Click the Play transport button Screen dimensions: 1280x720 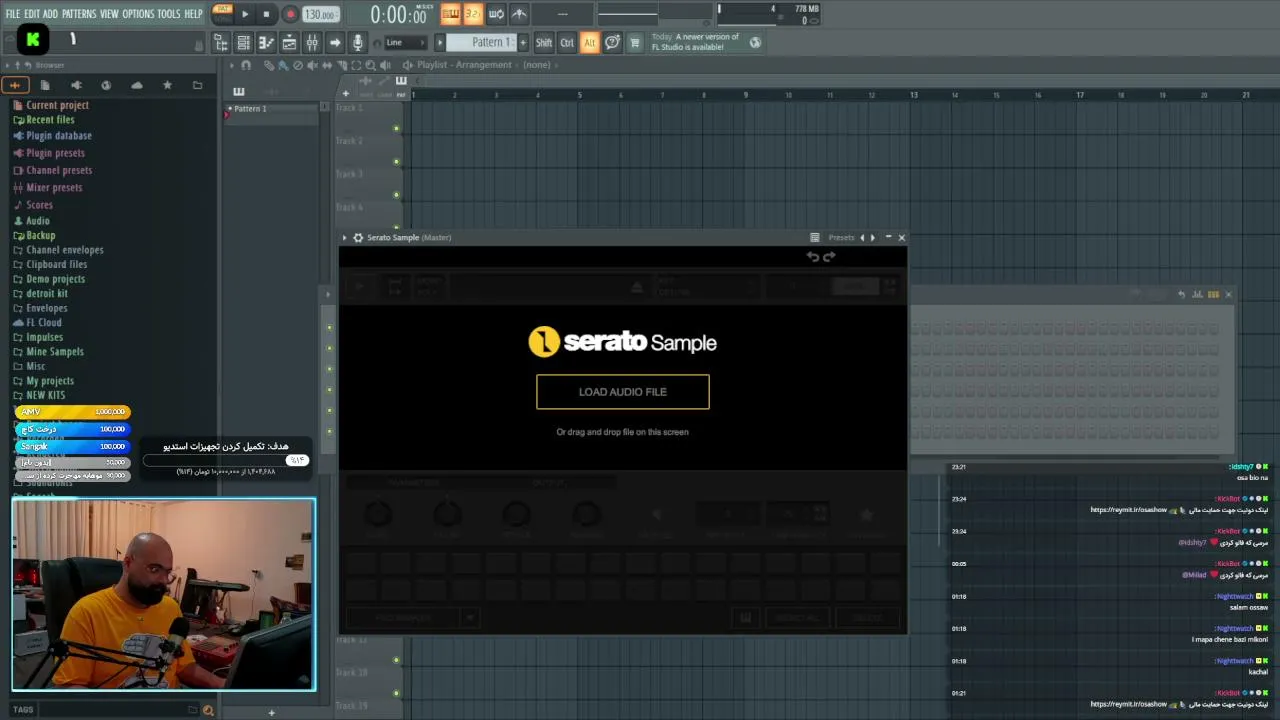pos(245,14)
